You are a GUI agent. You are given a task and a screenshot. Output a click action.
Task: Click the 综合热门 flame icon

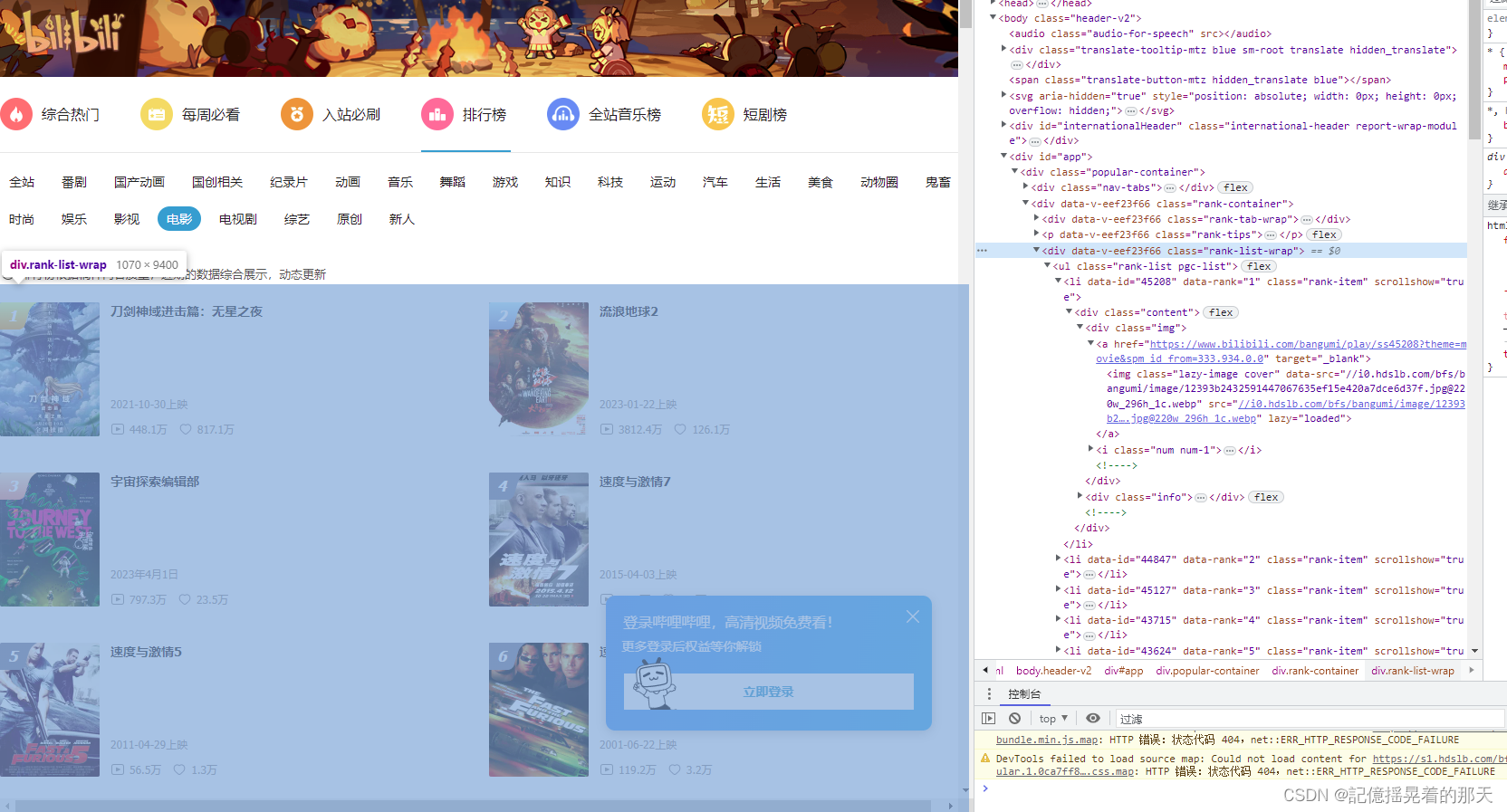16,114
